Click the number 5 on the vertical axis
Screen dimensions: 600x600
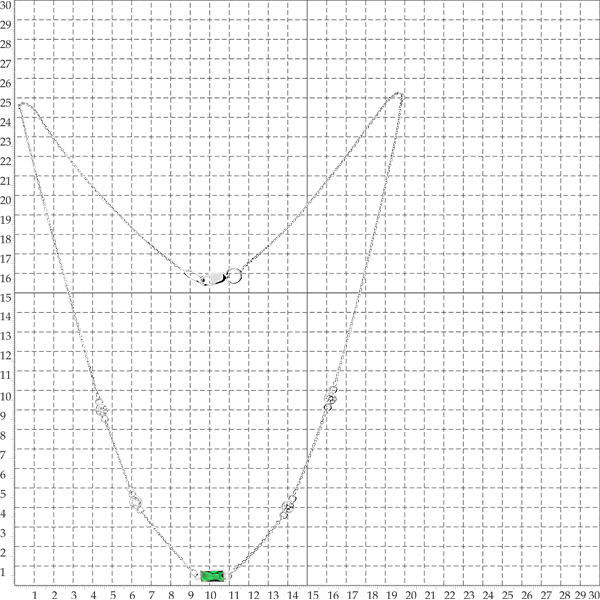[3, 494]
